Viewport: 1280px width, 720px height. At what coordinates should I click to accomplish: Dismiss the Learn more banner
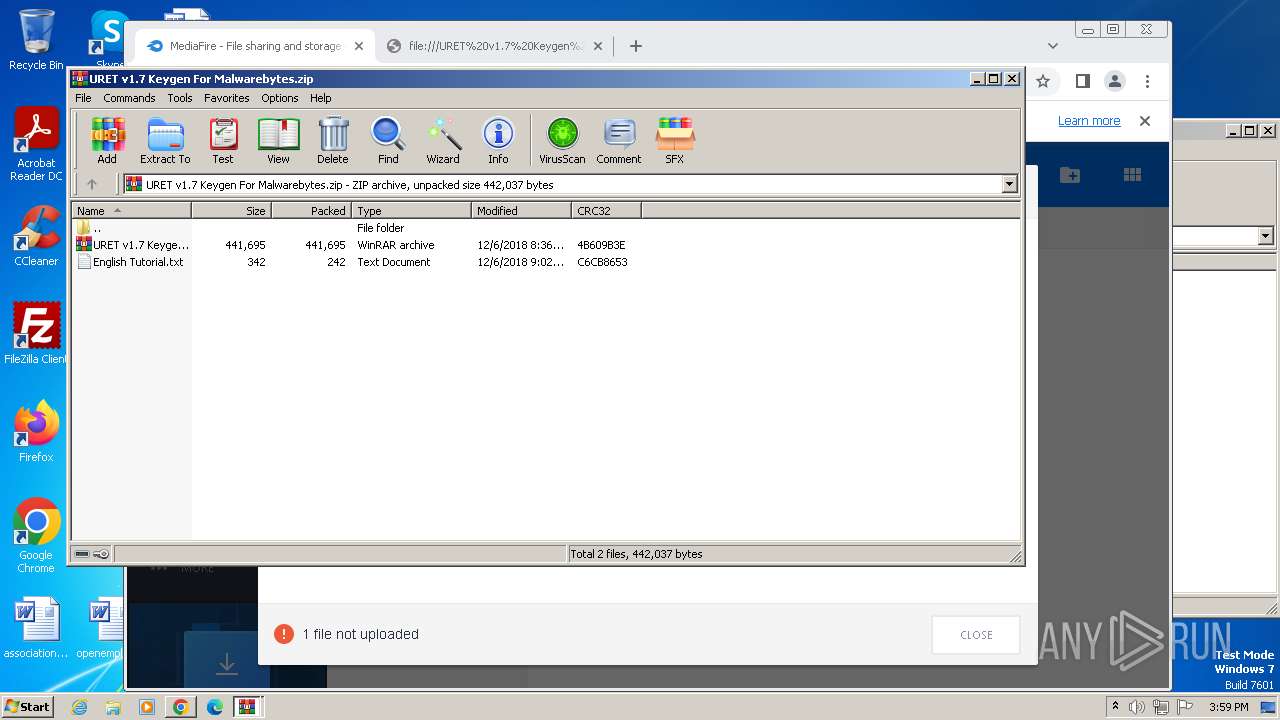tap(1145, 121)
